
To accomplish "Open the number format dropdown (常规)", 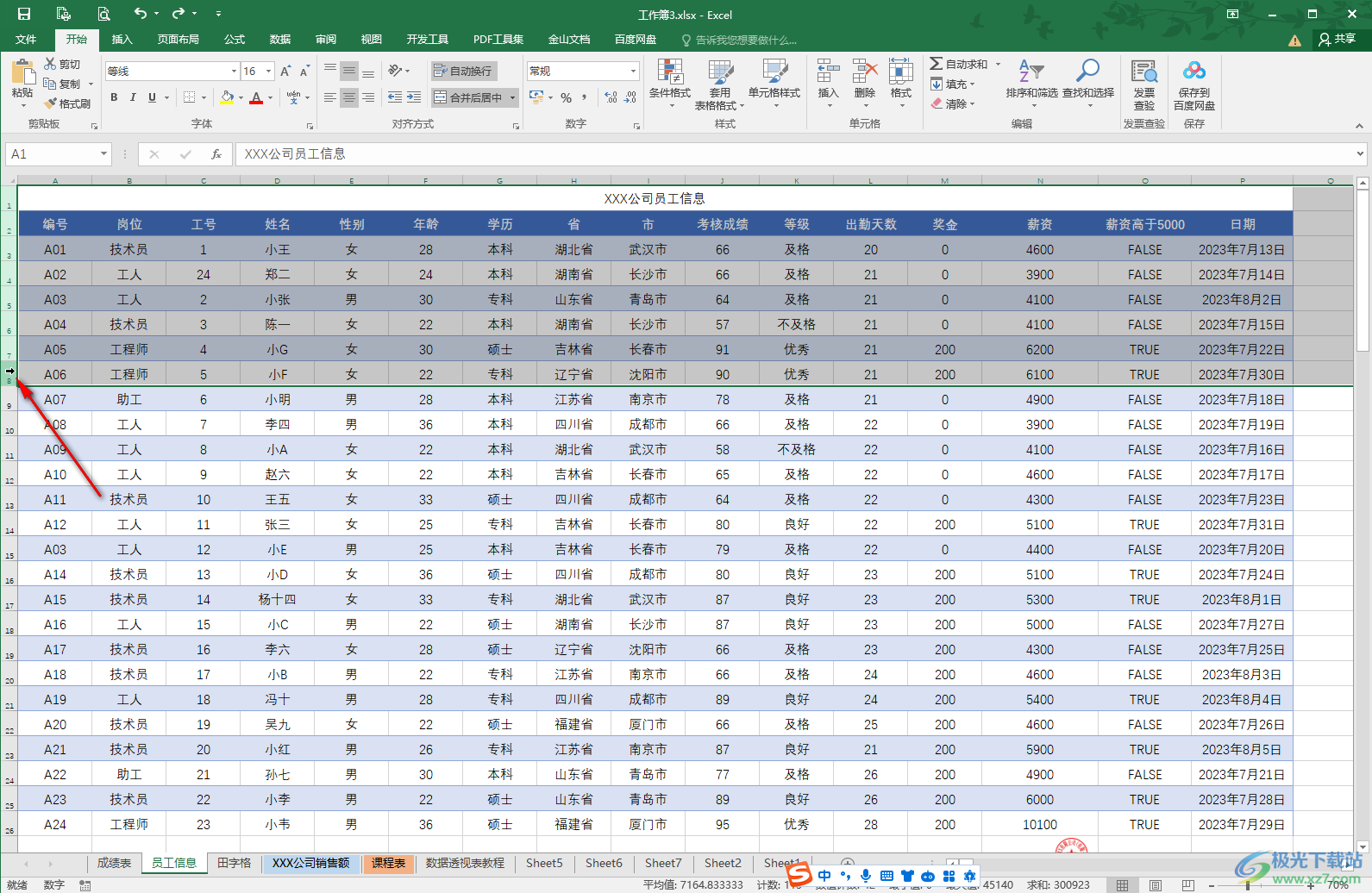I will (633, 71).
